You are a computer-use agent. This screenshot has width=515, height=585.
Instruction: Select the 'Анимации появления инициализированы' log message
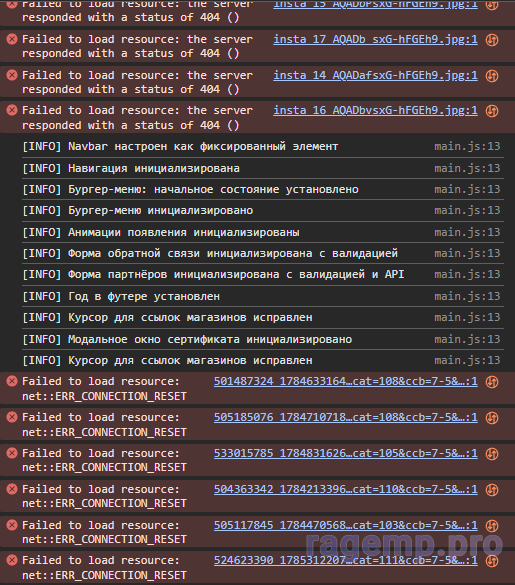(161, 233)
